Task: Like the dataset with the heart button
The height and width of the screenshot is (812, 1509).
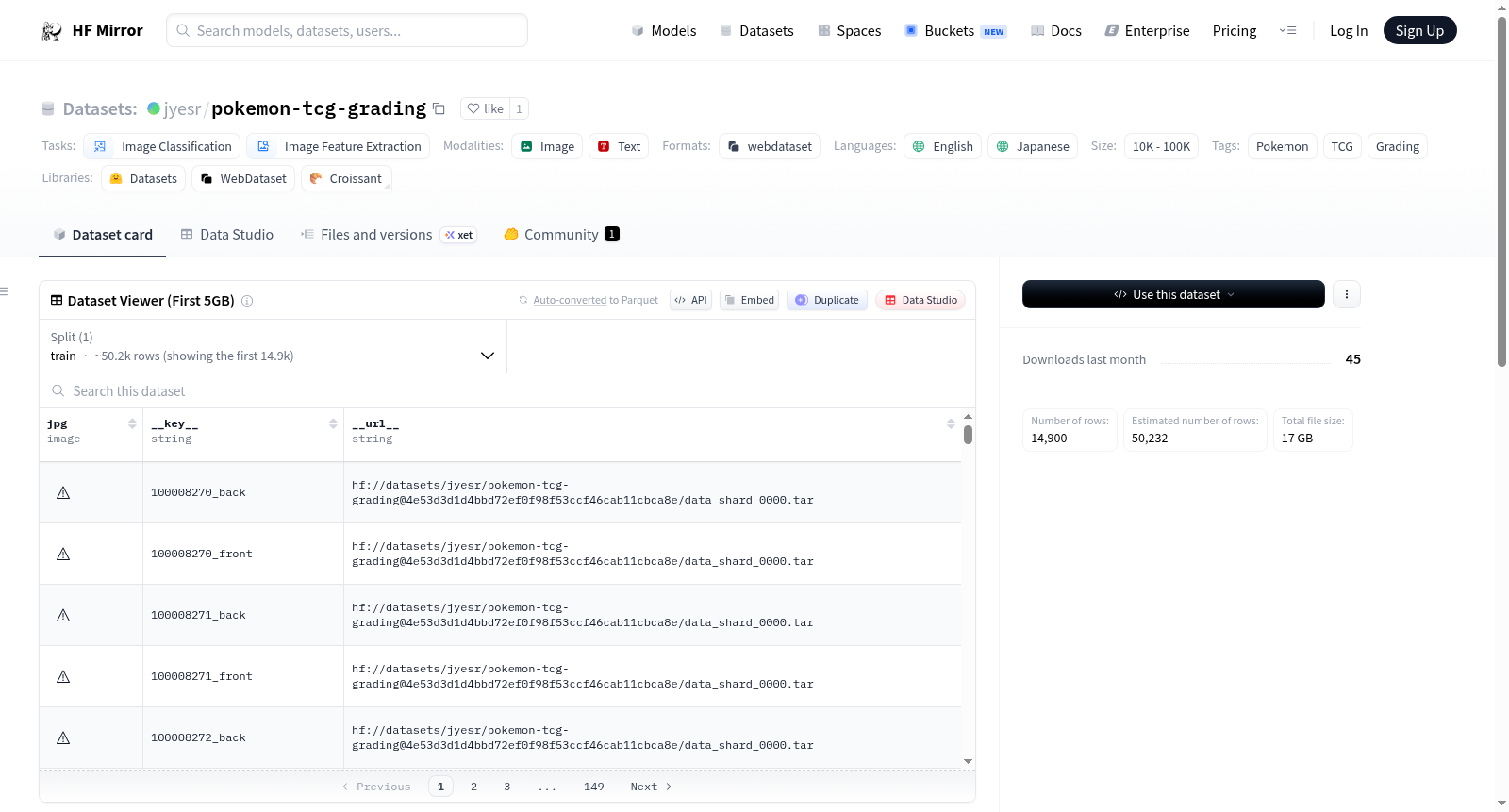Action: 485,108
